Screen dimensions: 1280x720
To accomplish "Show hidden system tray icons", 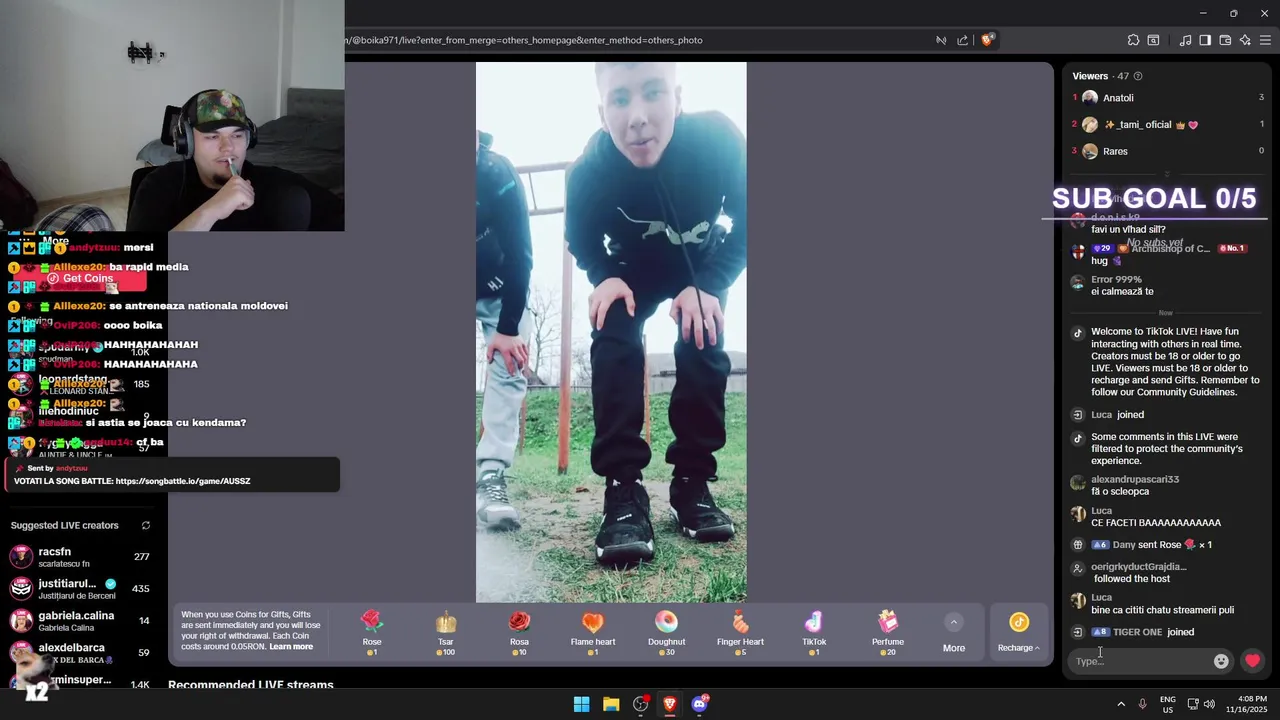I will click(x=1121, y=704).
